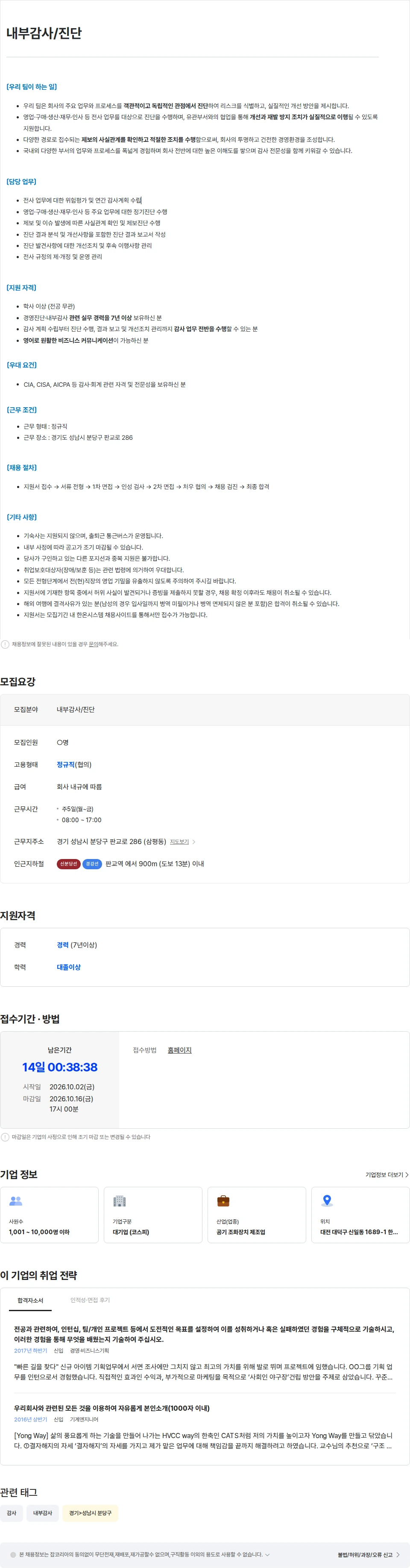
Task: Click the 공기 조화장치 제조업 industry text
Action: pyautogui.click(x=241, y=1232)
